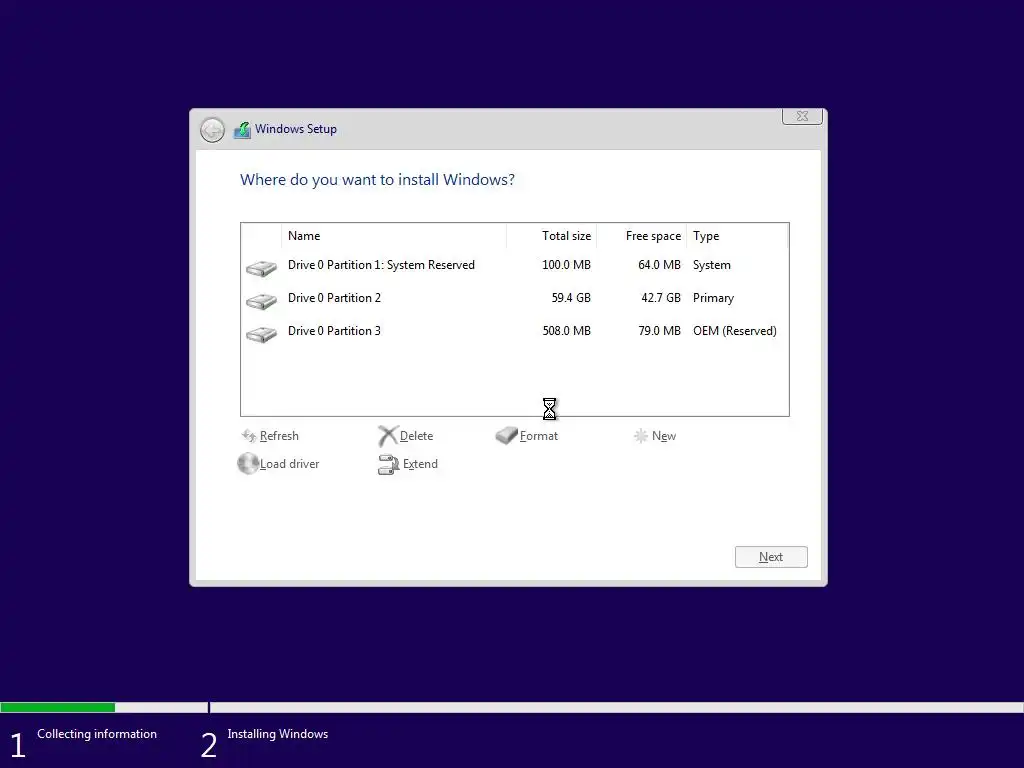
Task: Sort by the Total size column header
Action: (551, 236)
